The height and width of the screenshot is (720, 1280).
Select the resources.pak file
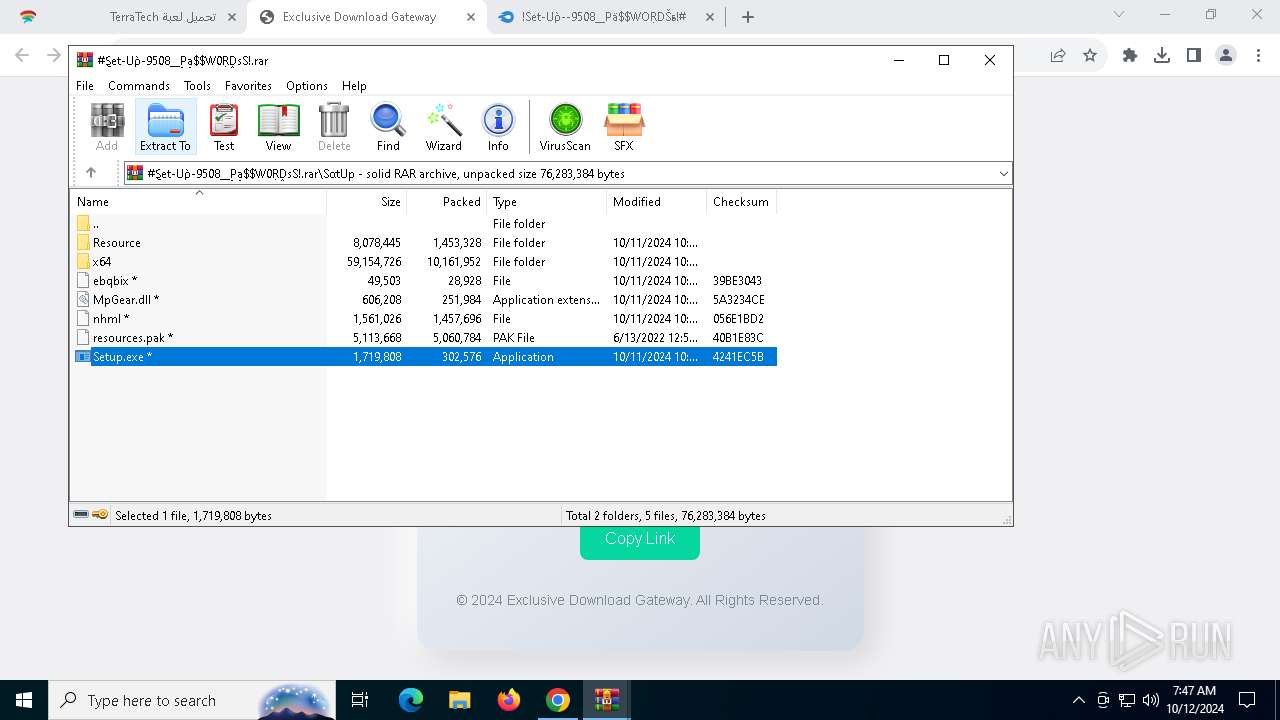[425, 337]
